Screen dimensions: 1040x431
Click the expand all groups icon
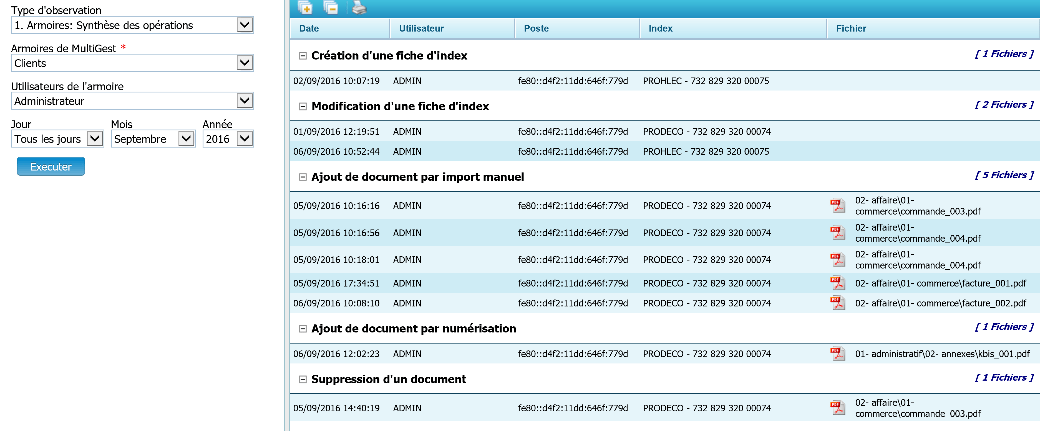pyautogui.click(x=306, y=7)
